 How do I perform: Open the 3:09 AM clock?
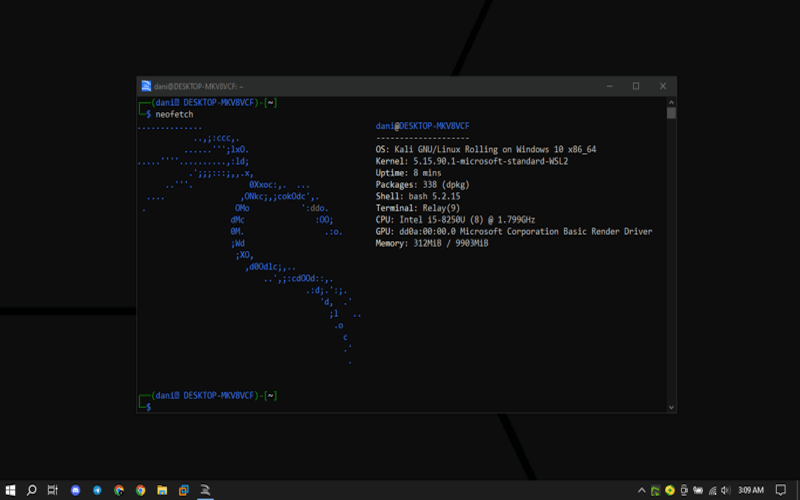[751, 490]
